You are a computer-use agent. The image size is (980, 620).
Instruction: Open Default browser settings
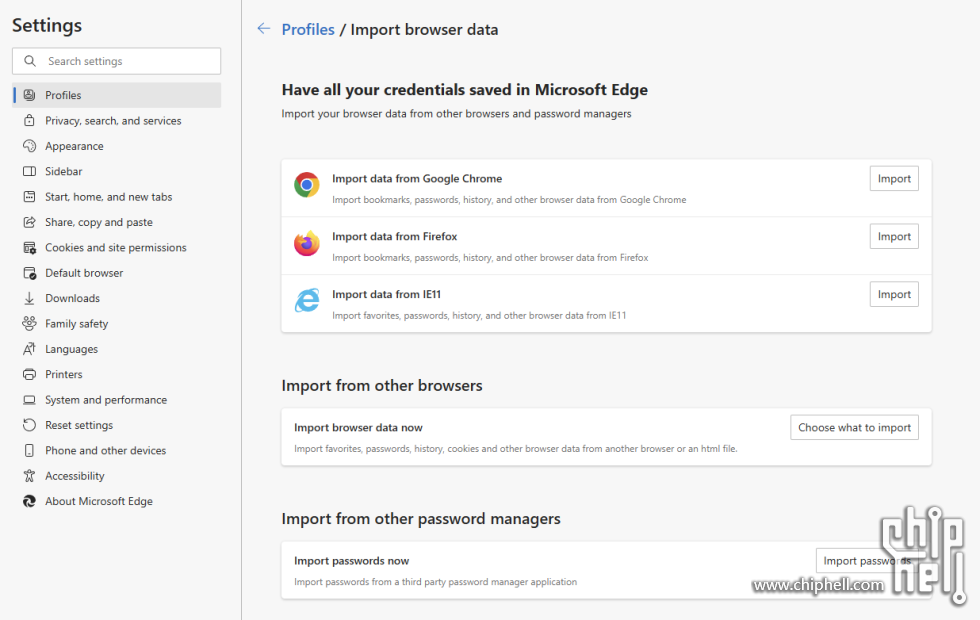pyautogui.click(x=116, y=273)
